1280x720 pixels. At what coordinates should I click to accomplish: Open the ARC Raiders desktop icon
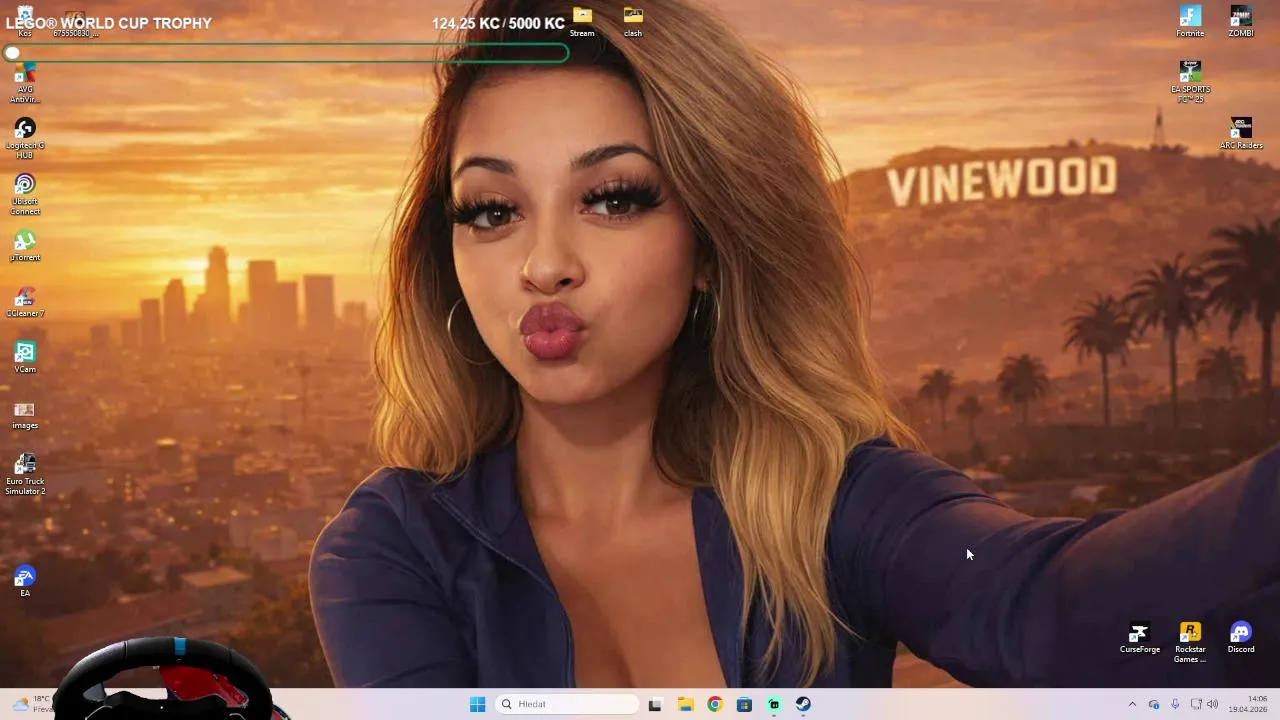coord(1241,134)
